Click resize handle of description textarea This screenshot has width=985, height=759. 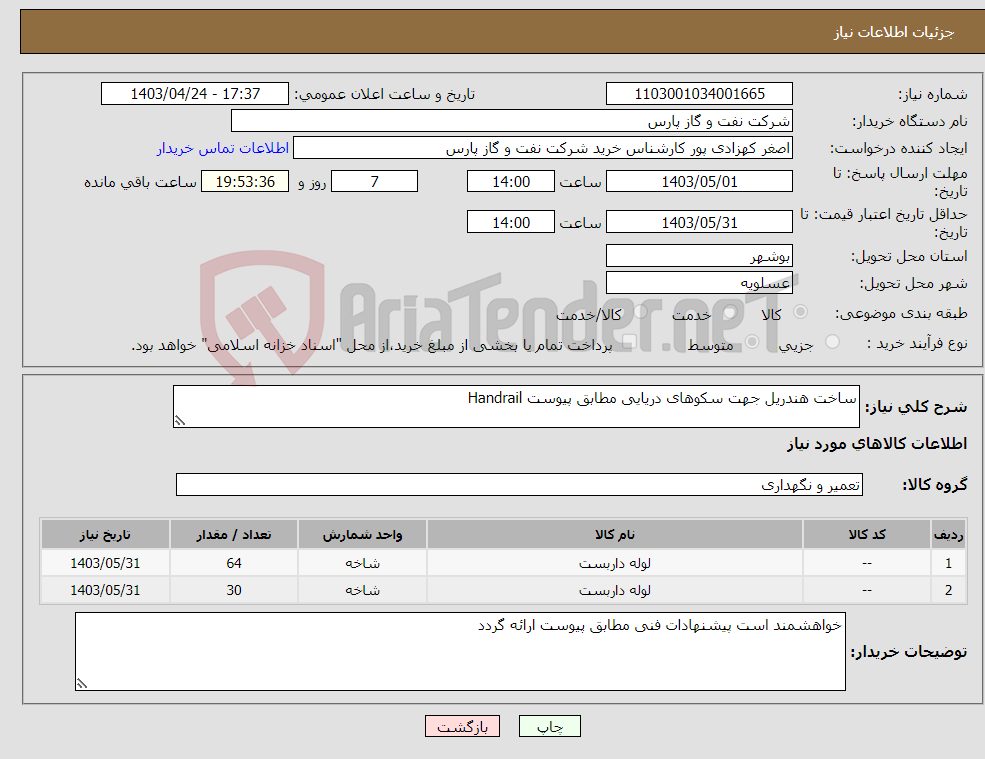(x=180, y=421)
